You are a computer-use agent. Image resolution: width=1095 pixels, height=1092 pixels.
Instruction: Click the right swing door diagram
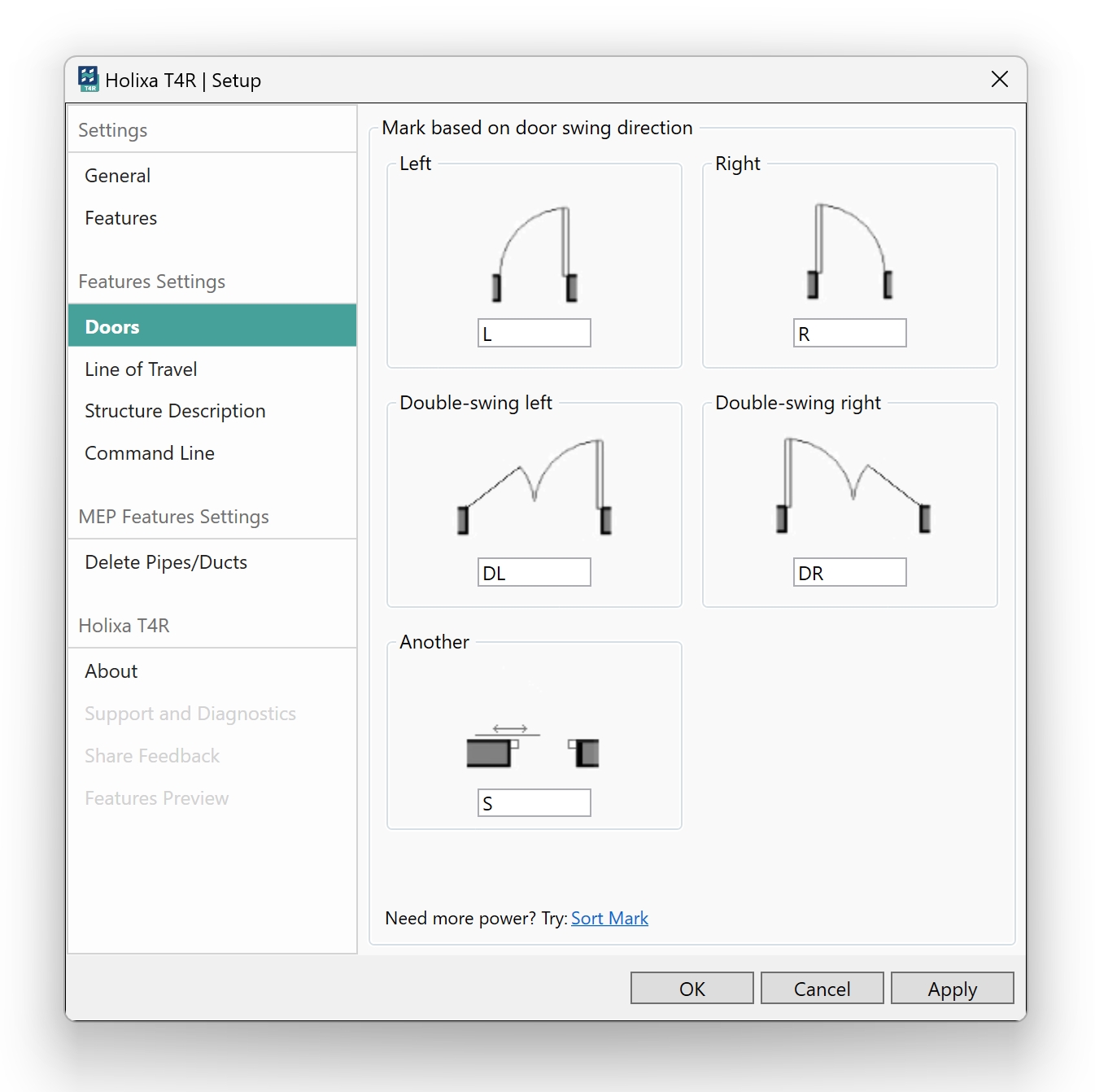[x=850, y=251]
